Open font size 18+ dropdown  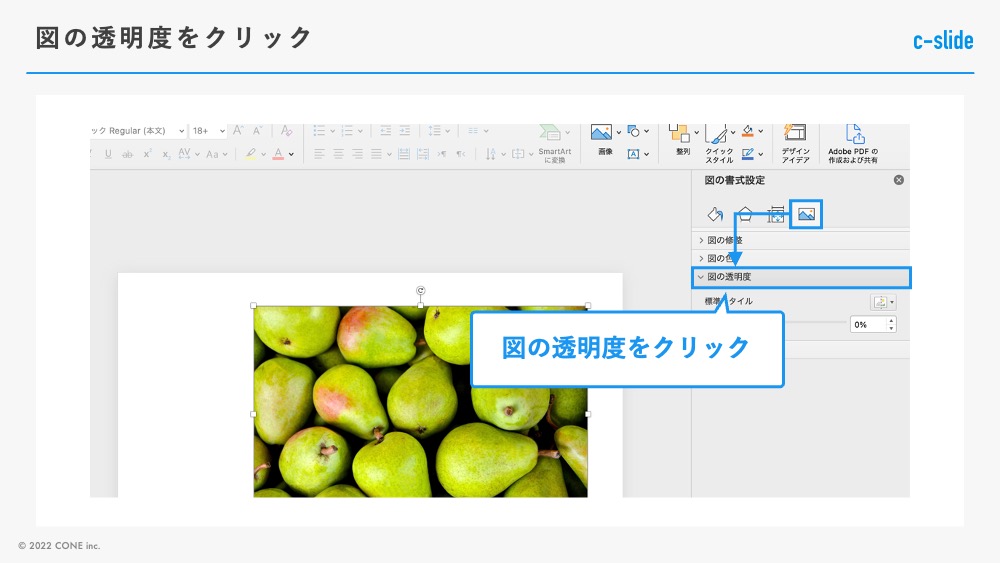208,131
